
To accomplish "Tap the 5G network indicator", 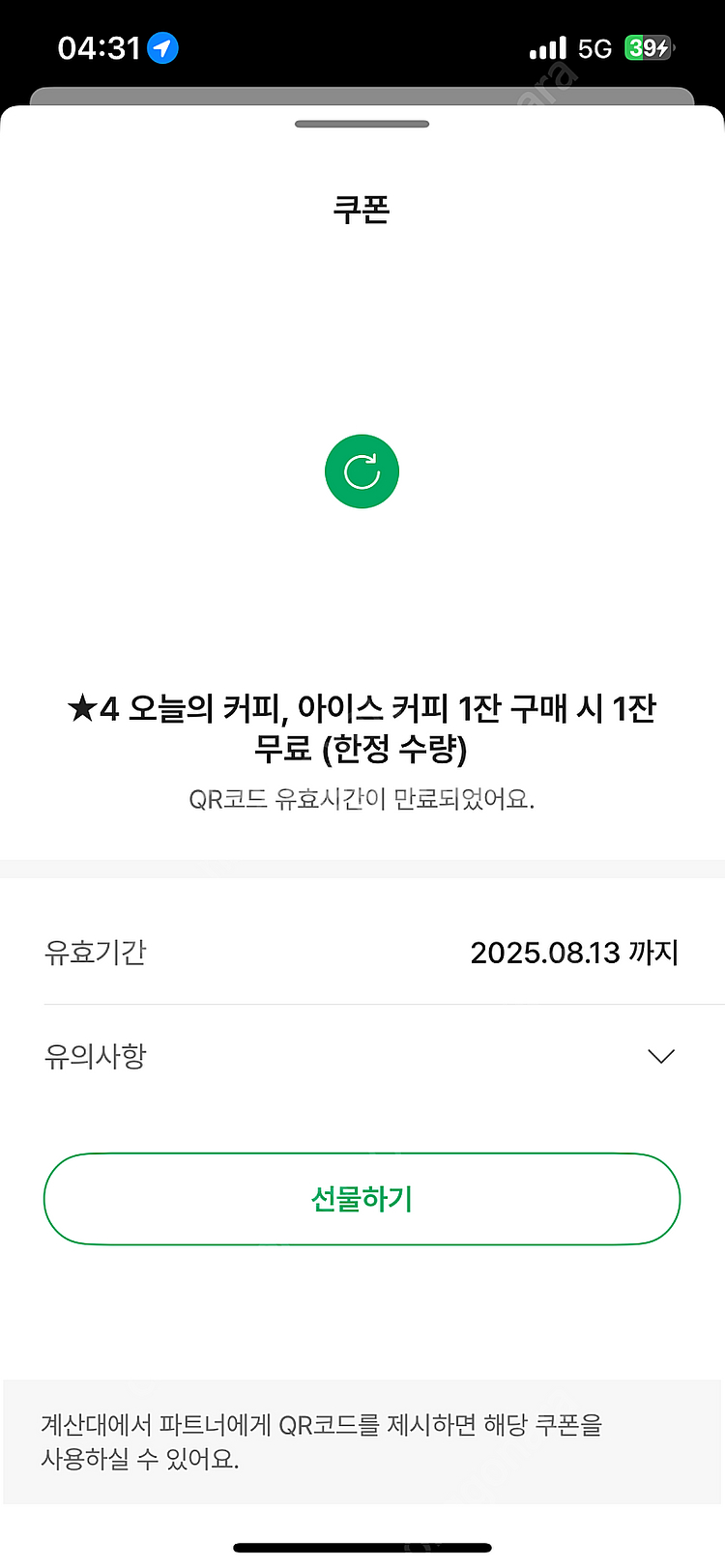I will [x=594, y=48].
